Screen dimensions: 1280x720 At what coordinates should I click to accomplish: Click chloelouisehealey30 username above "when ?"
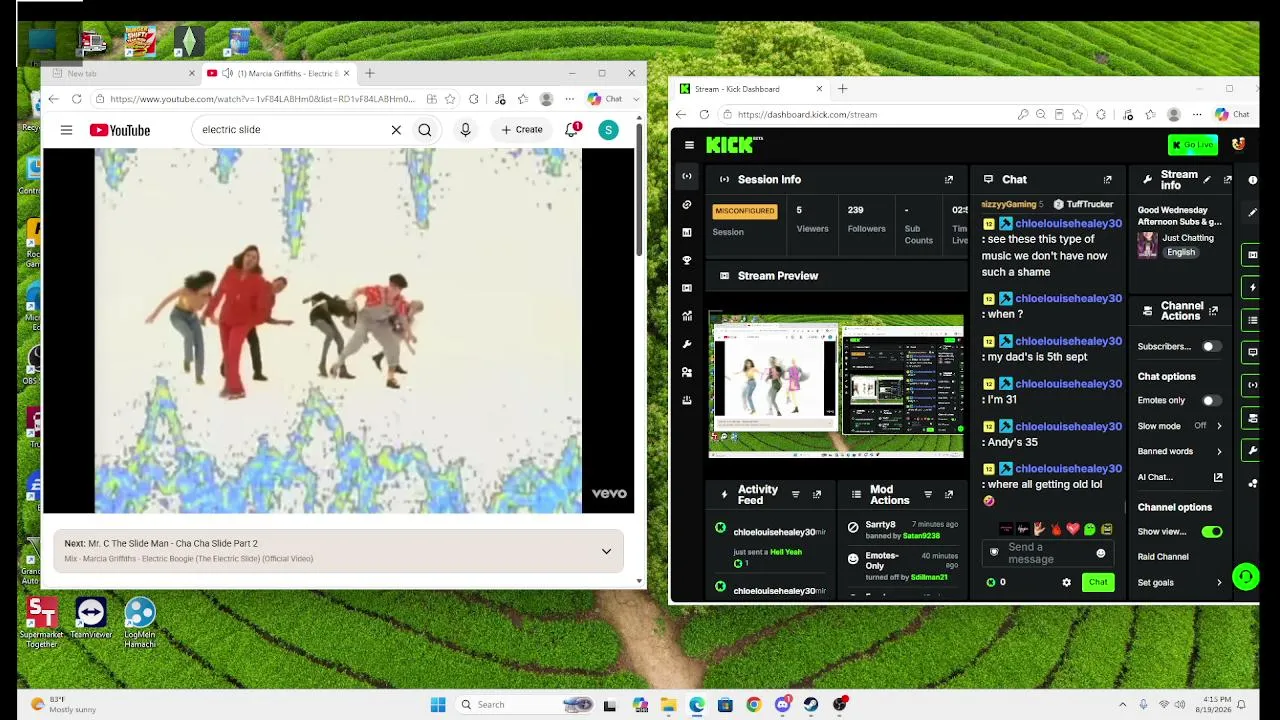click(x=1068, y=299)
